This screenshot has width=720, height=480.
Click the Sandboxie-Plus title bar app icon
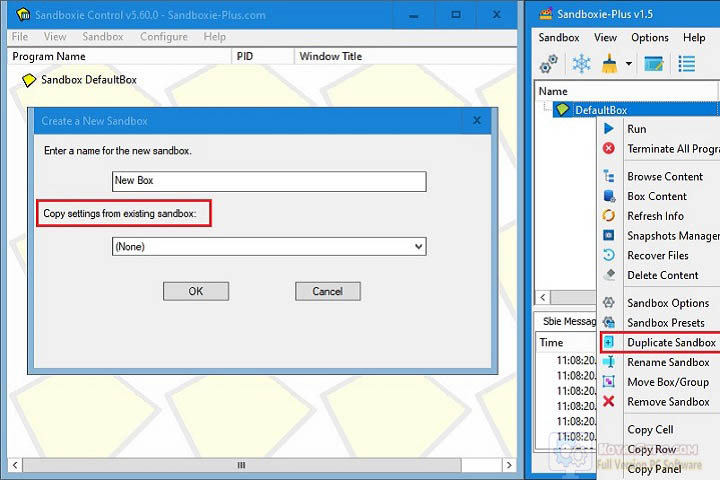[546, 14]
